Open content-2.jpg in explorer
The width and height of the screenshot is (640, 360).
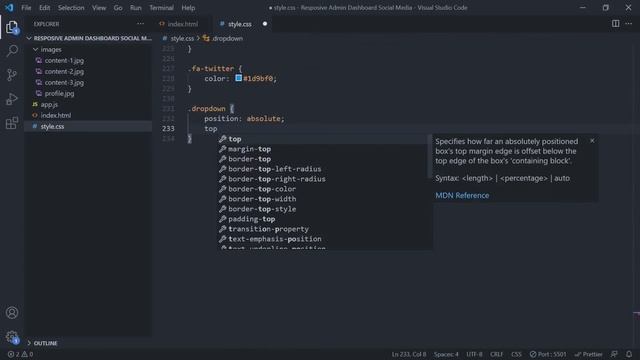tap(64, 71)
